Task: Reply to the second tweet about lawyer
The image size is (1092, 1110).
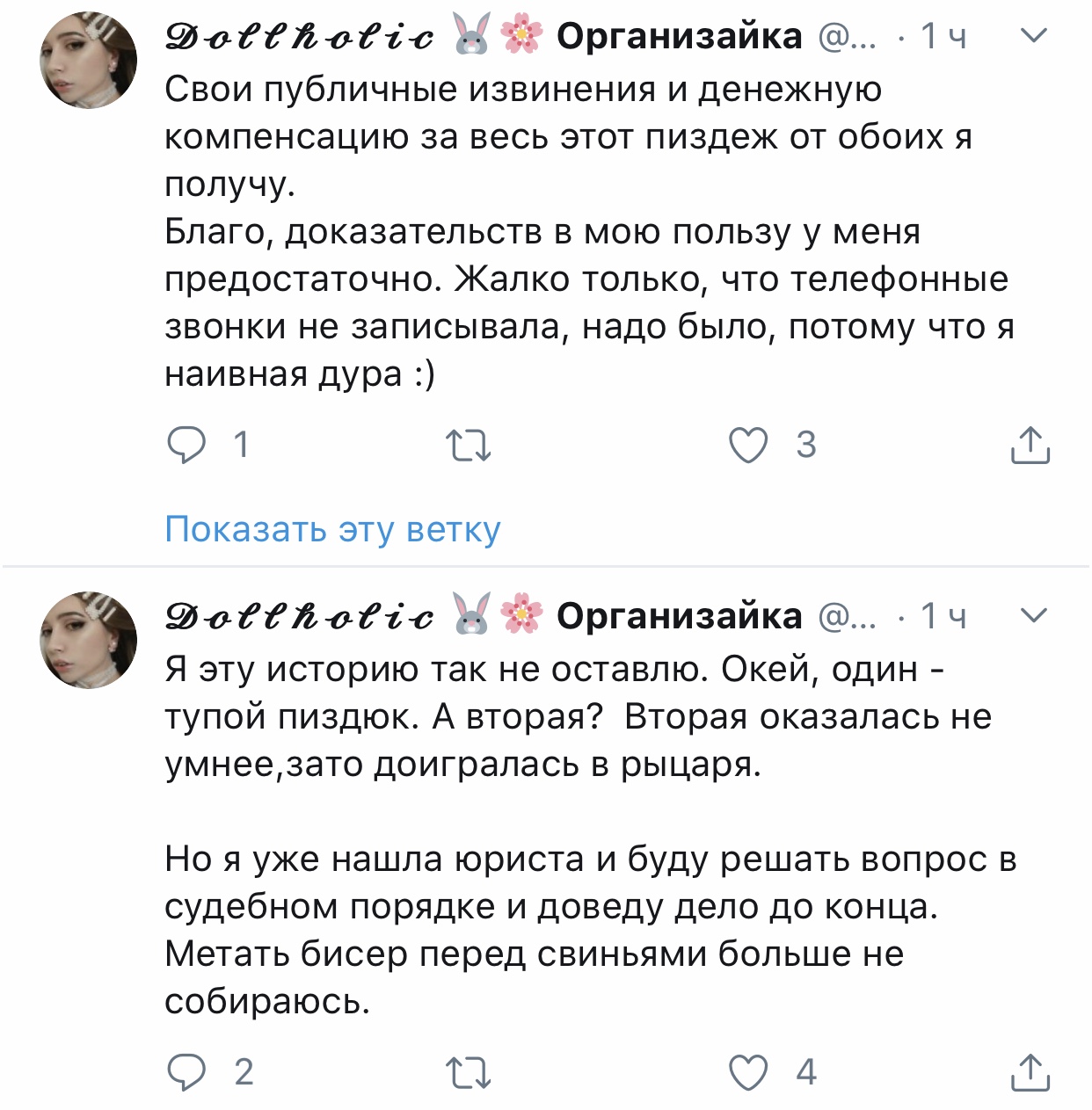Action: pos(186,1072)
